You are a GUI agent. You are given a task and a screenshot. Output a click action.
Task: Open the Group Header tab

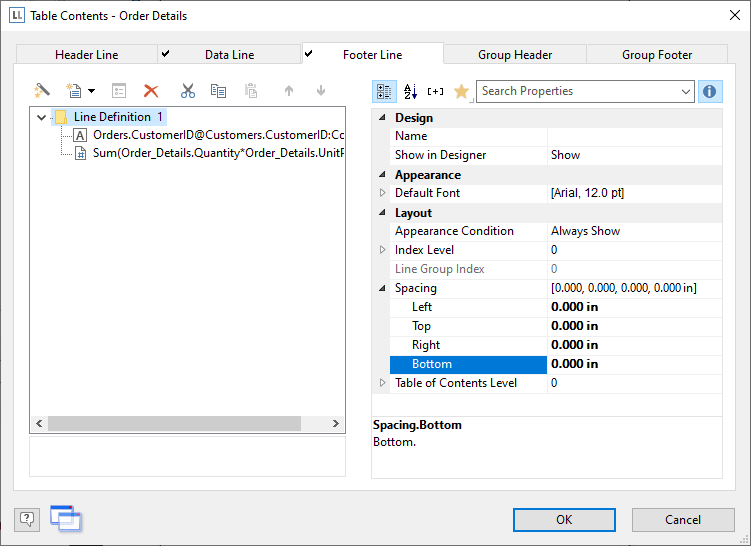pyautogui.click(x=515, y=55)
